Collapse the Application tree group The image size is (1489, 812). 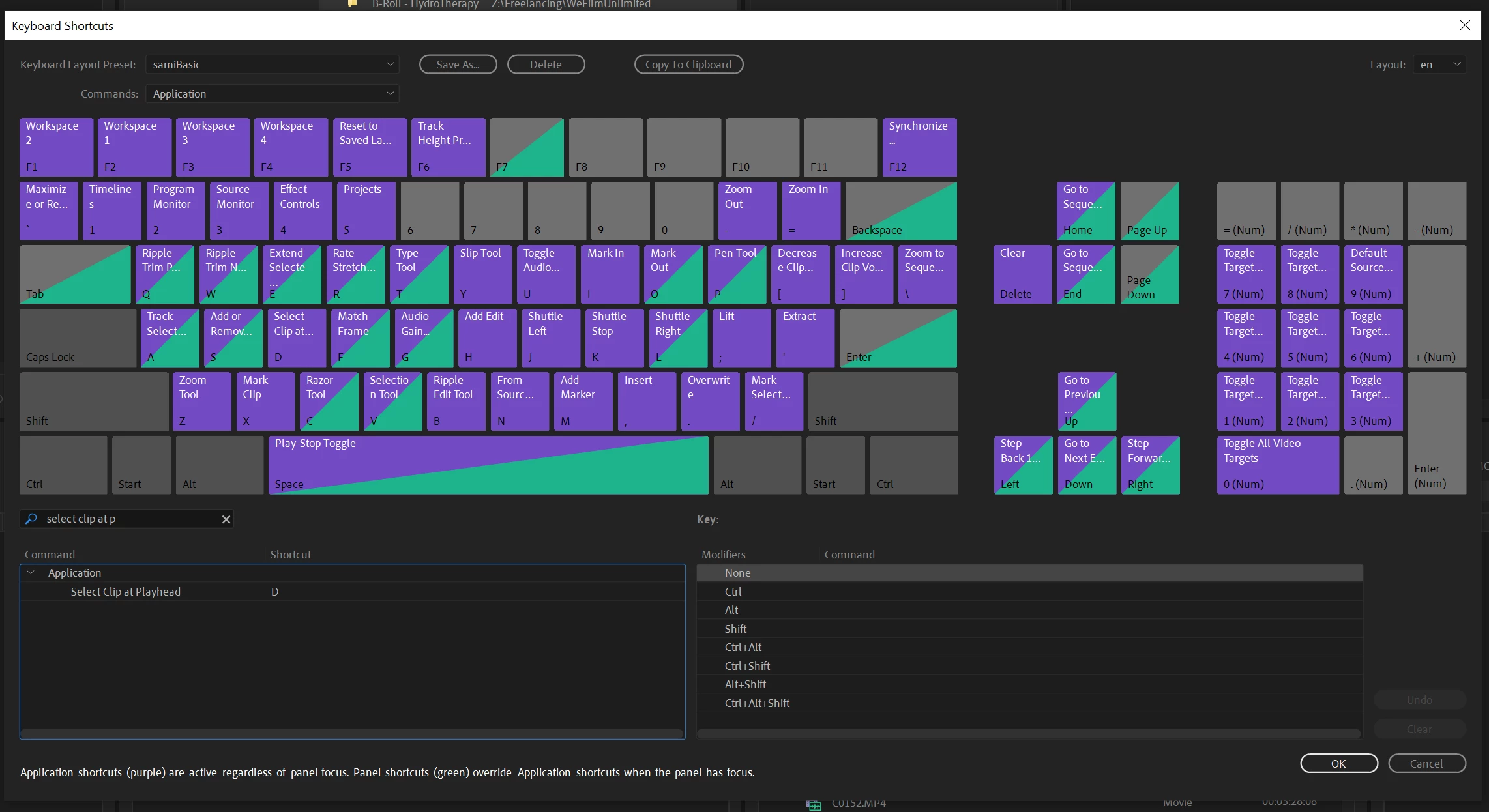pos(31,573)
